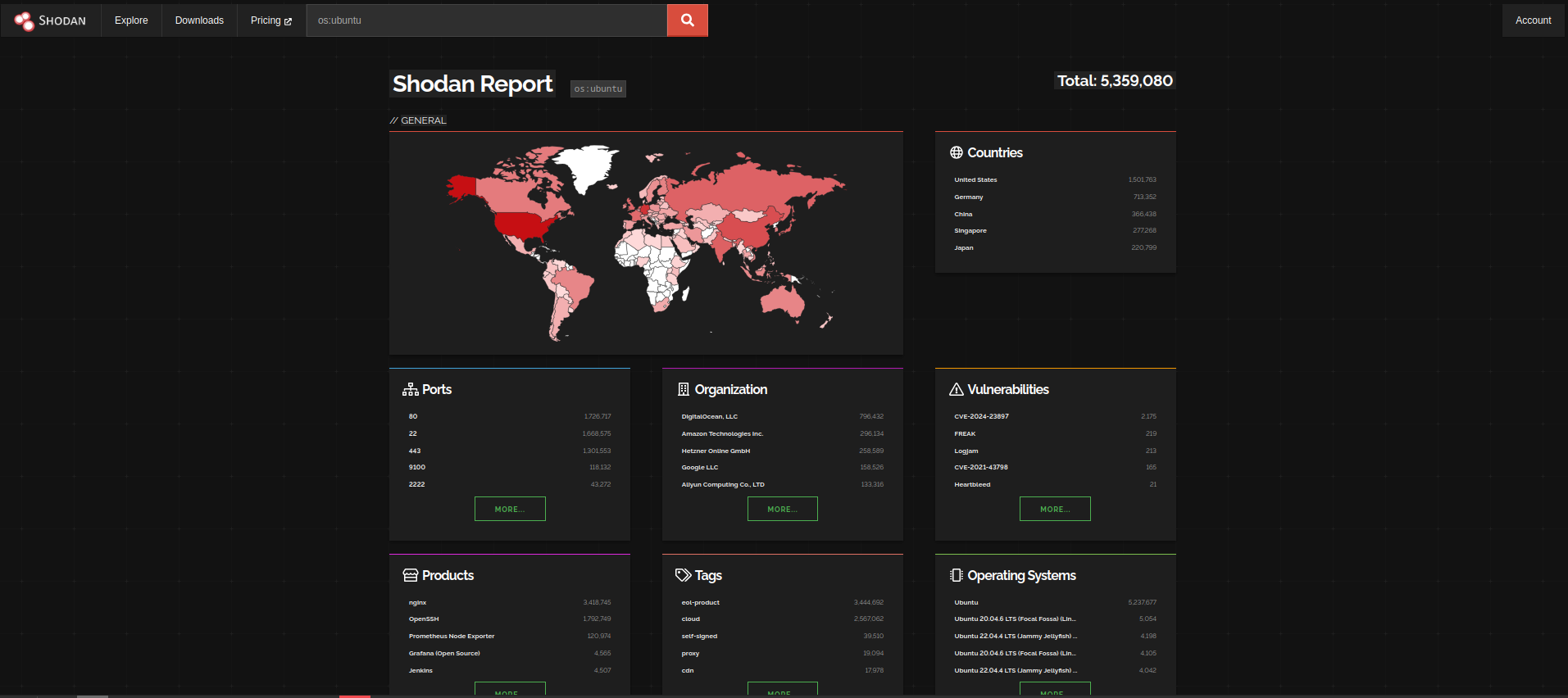Click the SHODAN home text link
The image size is (1568, 698).
pyautogui.click(x=62, y=20)
